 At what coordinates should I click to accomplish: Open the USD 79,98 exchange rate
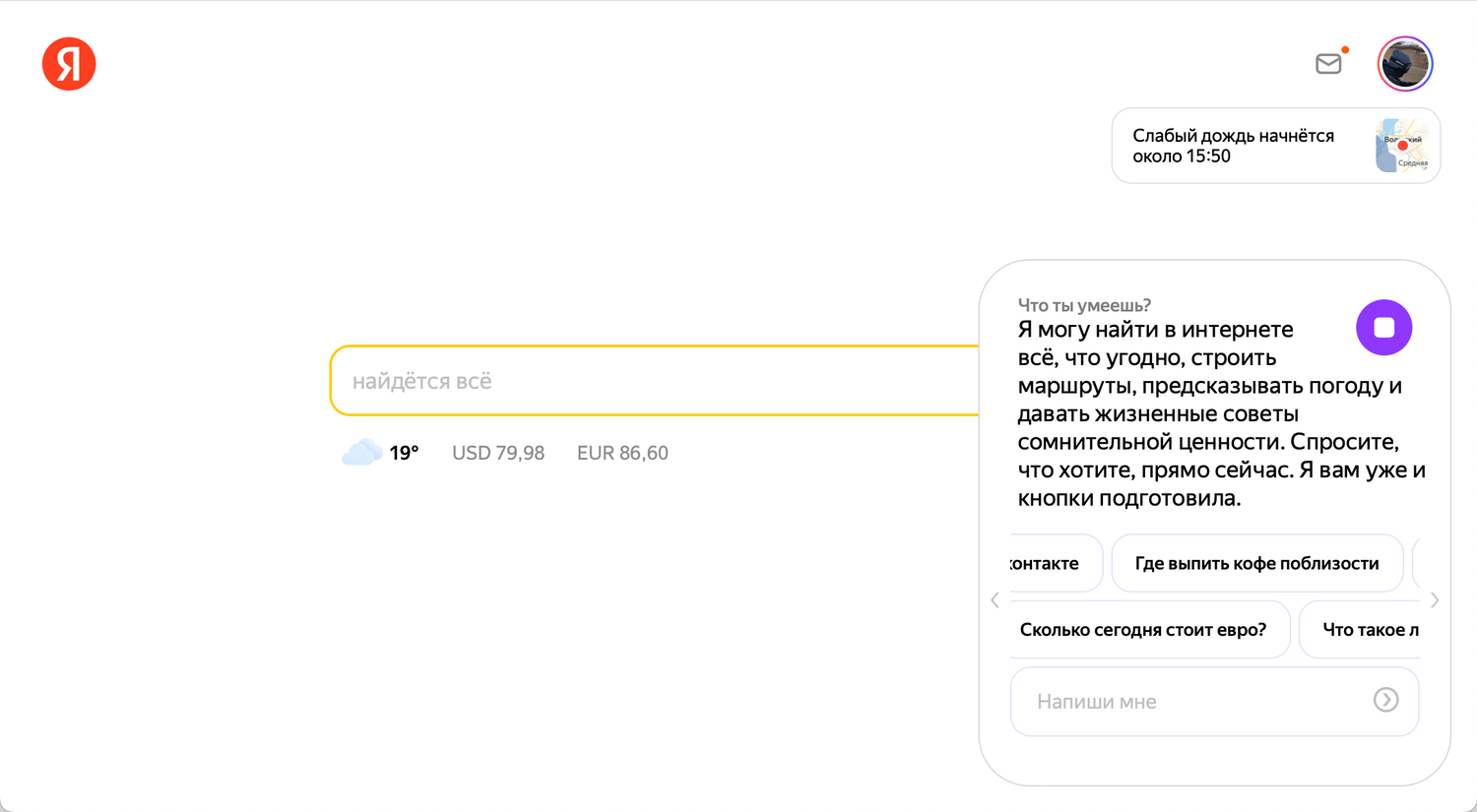click(497, 453)
